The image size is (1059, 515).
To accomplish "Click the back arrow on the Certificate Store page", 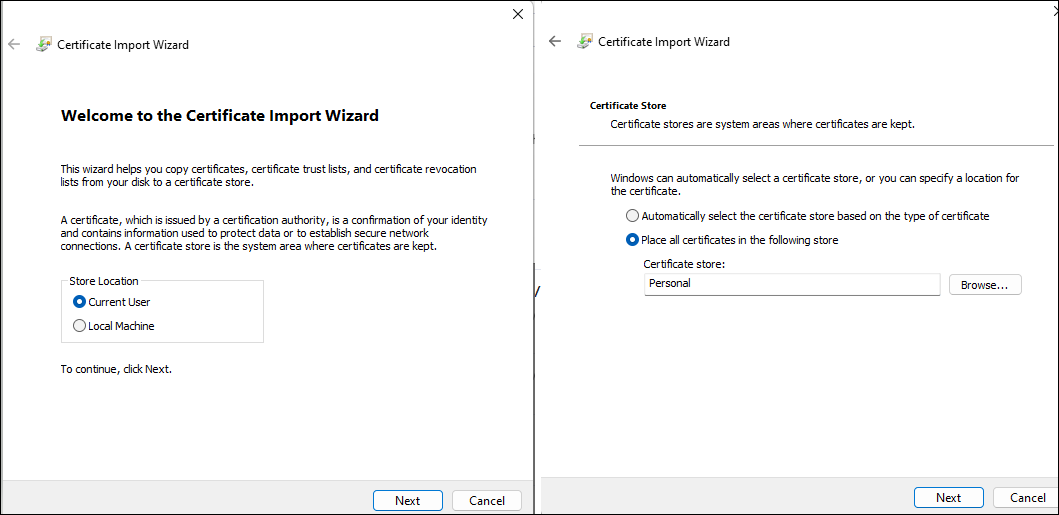I will click(x=555, y=41).
